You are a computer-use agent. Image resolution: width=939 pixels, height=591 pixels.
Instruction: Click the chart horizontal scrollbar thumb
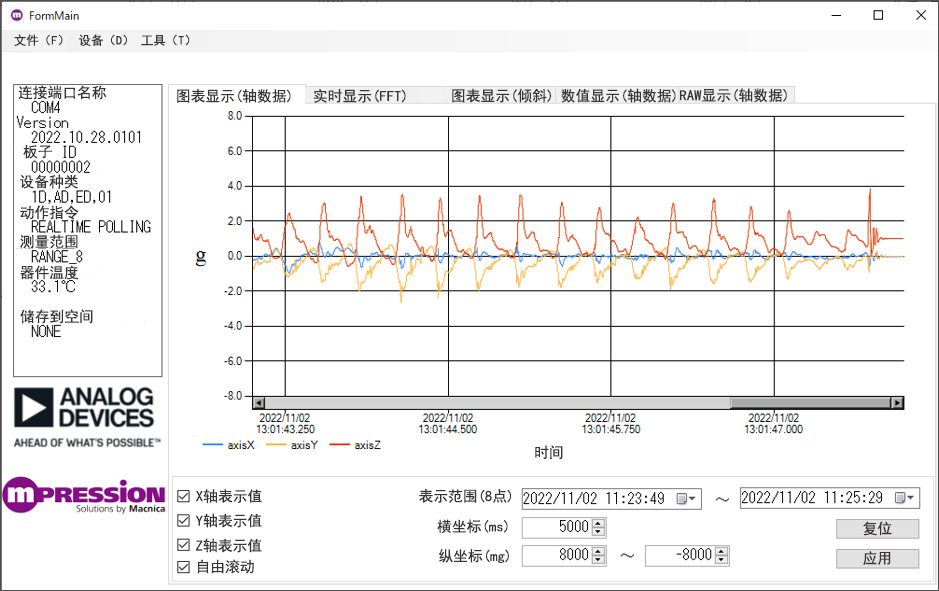point(810,403)
